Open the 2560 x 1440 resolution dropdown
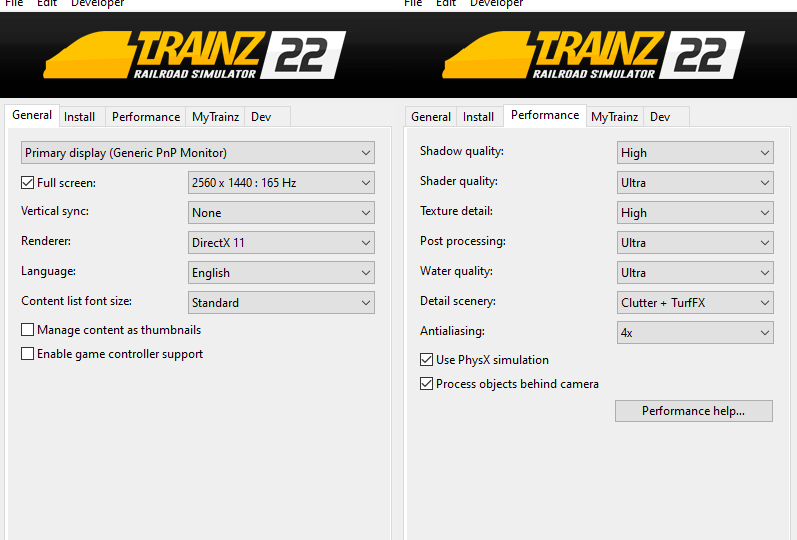Viewport: 797px width, 540px height. (x=281, y=183)
